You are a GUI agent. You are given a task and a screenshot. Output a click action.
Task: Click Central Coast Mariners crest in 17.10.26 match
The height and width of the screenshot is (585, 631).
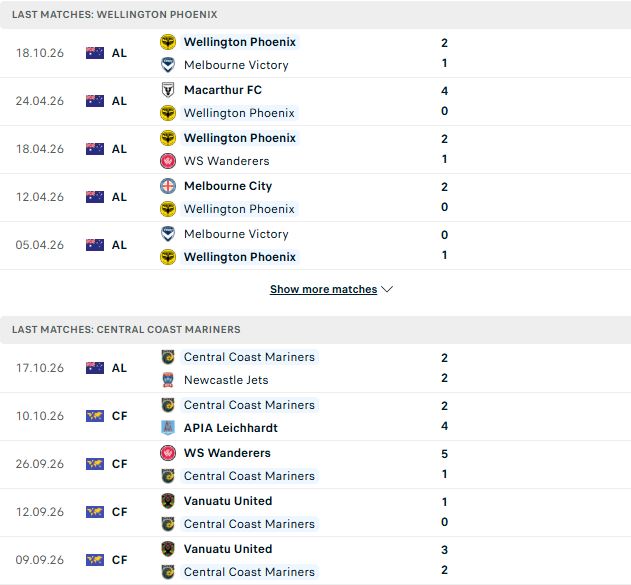[168, 357]
